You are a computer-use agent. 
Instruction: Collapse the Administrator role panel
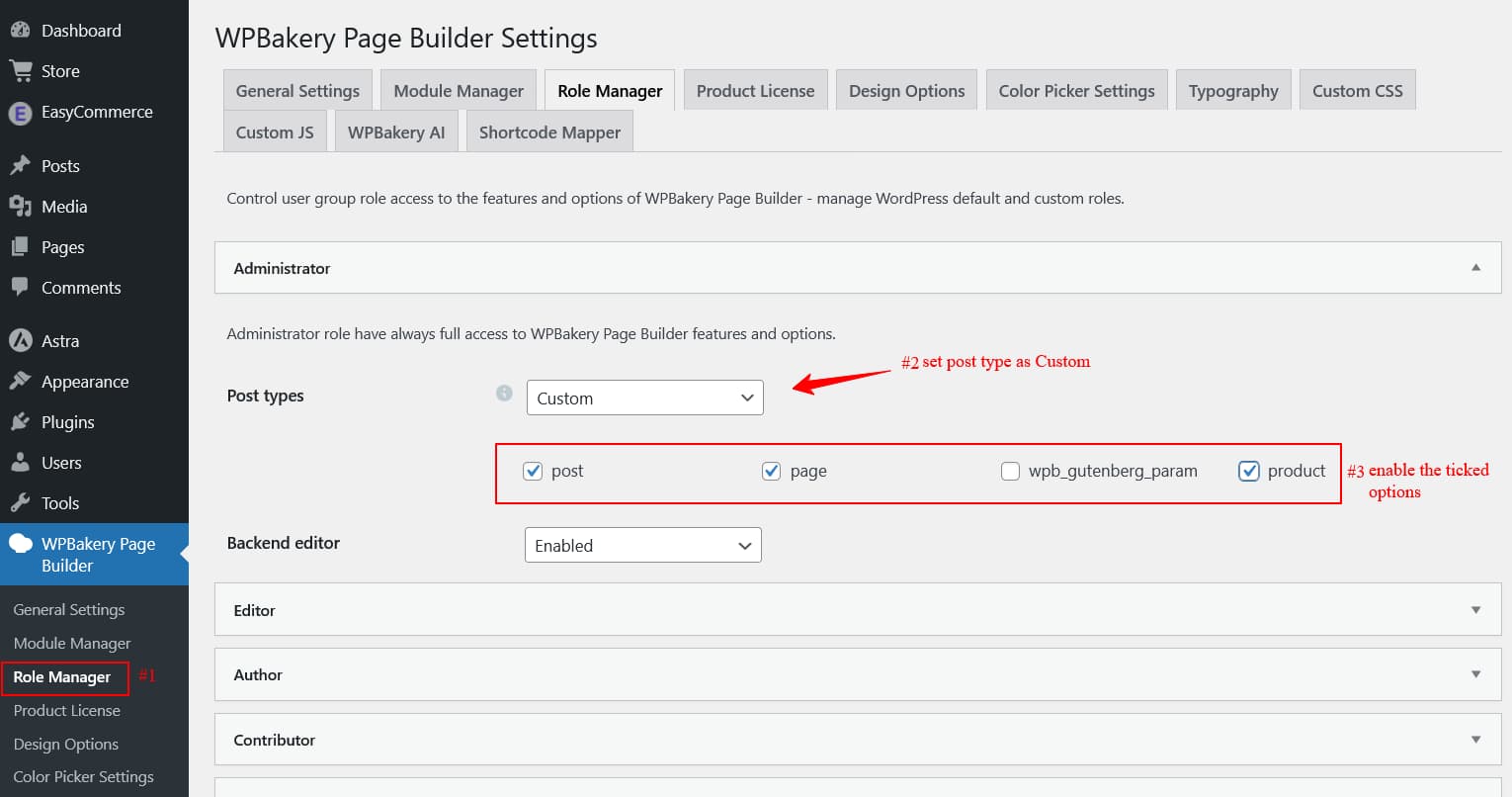1475,267
